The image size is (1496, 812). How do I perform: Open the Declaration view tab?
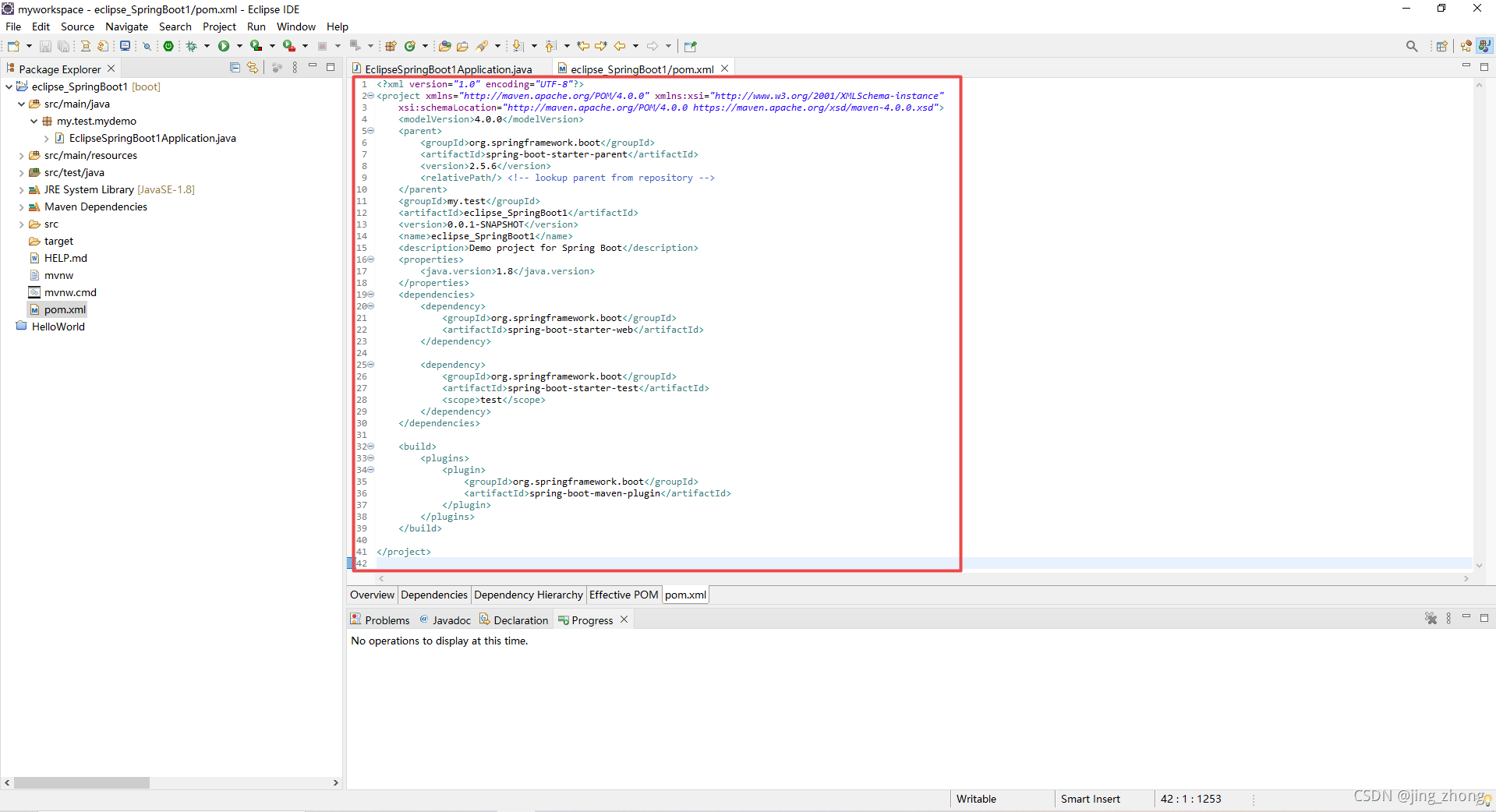click(x=514, y=620)
